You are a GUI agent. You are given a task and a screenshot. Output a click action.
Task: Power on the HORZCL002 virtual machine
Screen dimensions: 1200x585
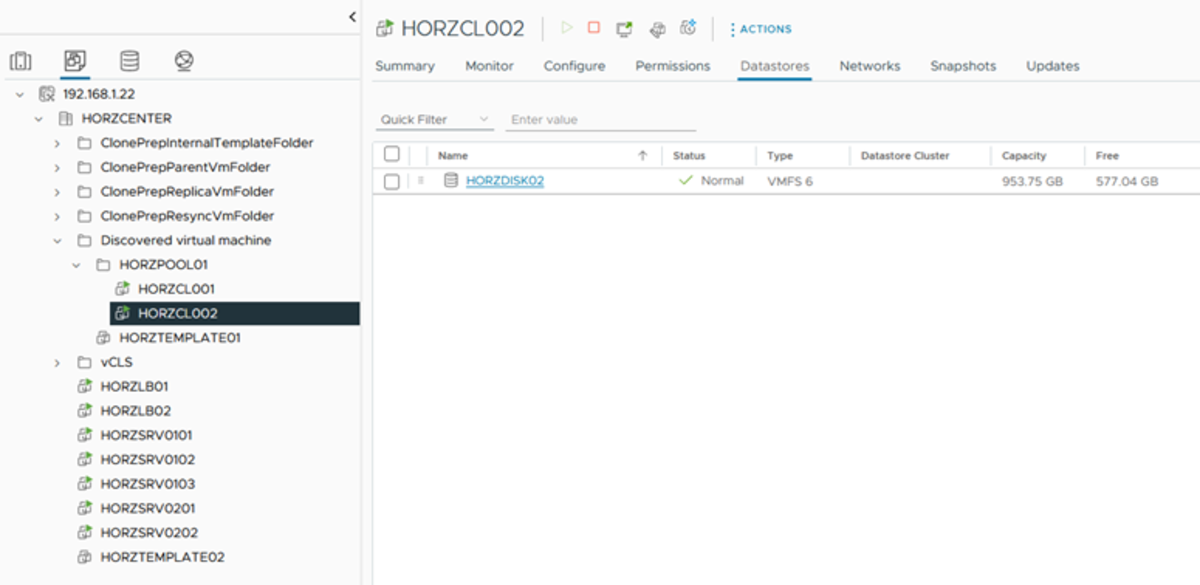pos(567,29)
